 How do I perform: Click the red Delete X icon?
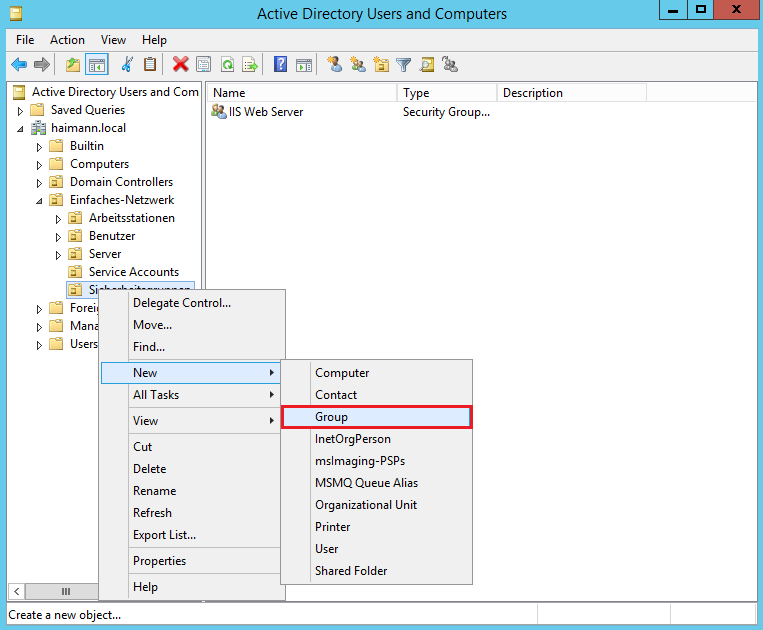181,64
